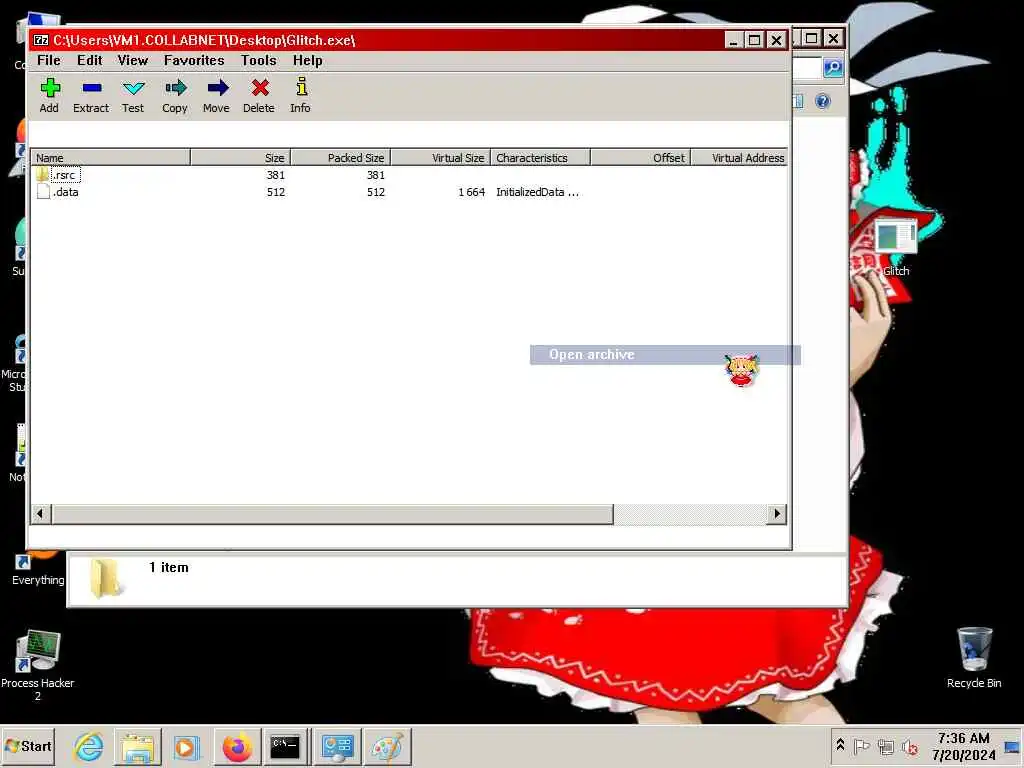Open the File menu
The height and width of the screenshot is (768, 1024).
tap(49, 60)
